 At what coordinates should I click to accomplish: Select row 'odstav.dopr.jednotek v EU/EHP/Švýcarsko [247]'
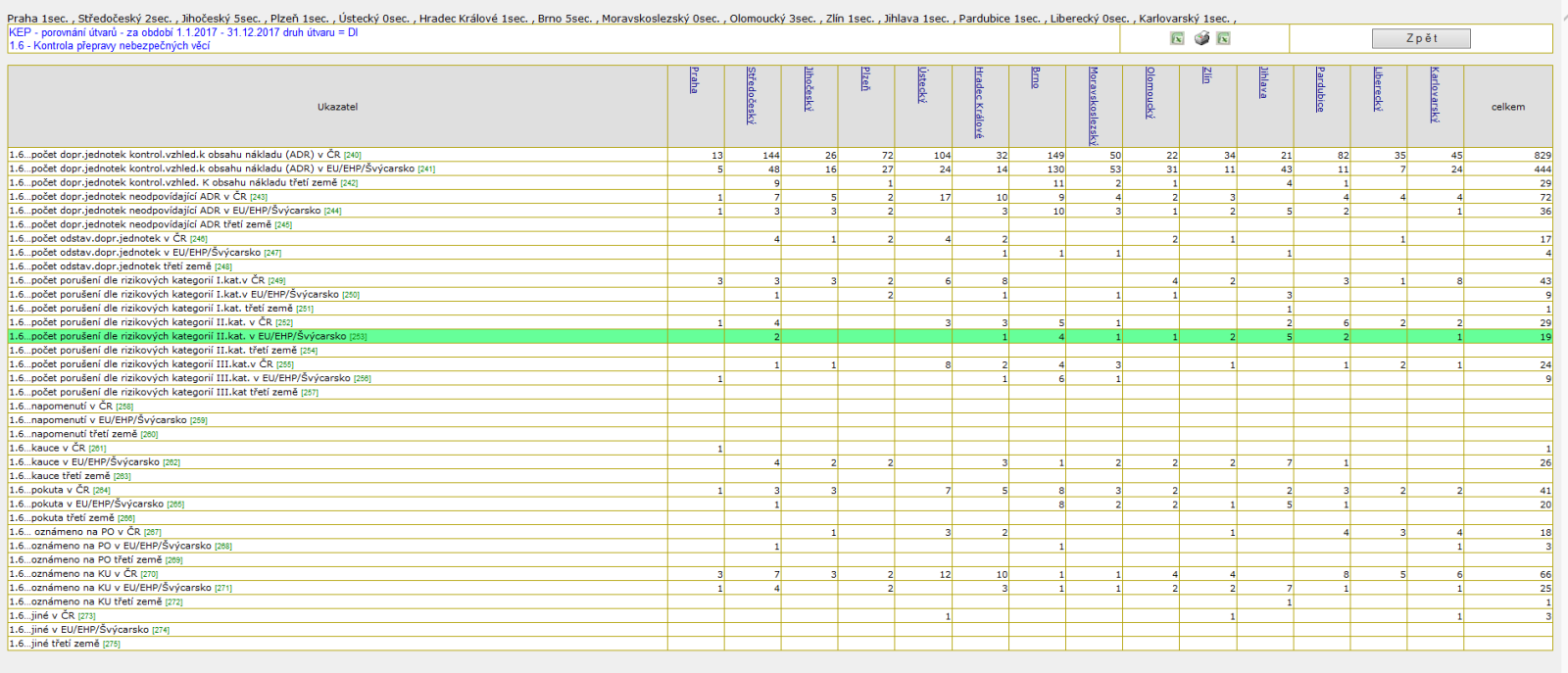pos(780,253)
